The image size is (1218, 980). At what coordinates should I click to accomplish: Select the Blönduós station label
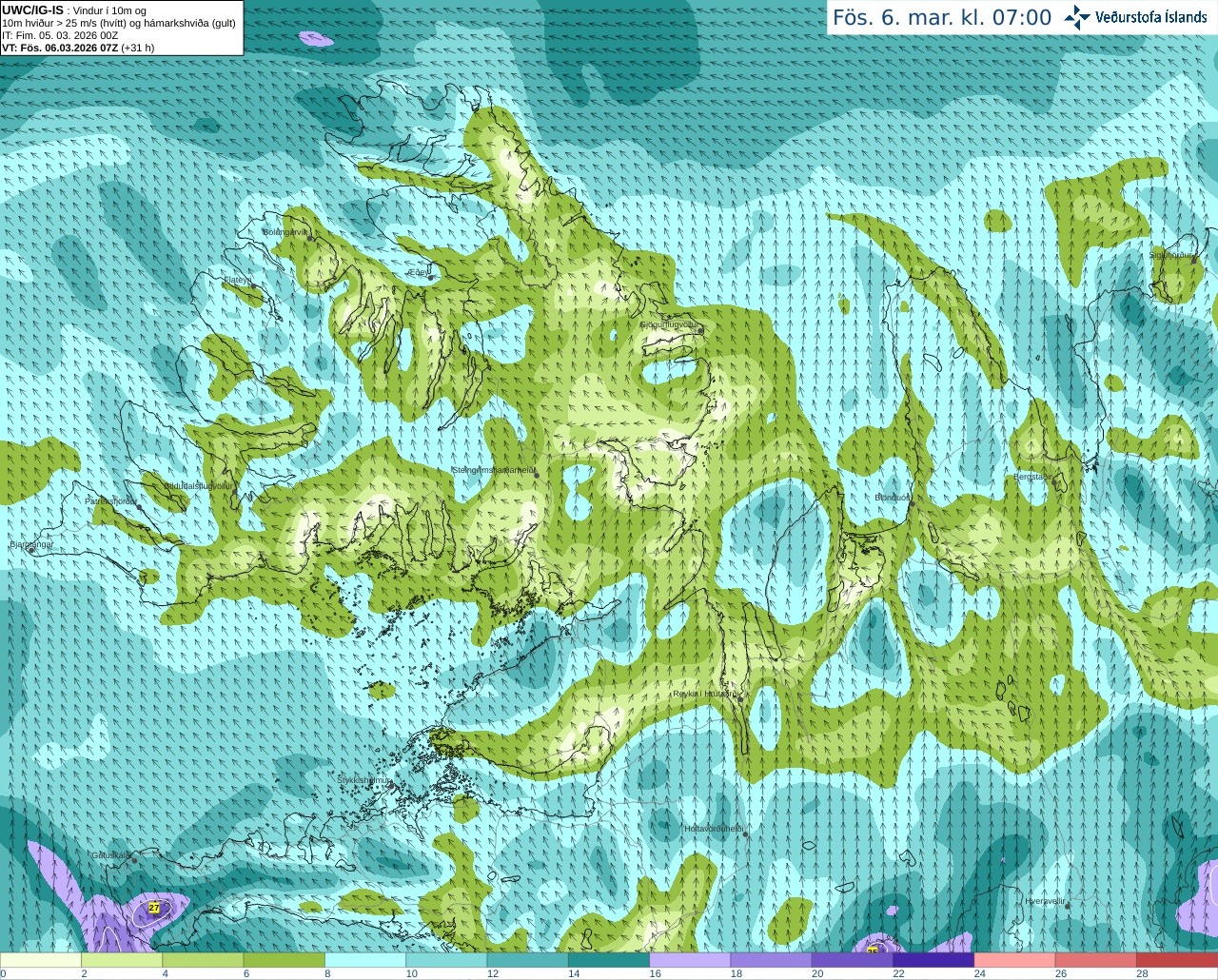coord(893,498)
